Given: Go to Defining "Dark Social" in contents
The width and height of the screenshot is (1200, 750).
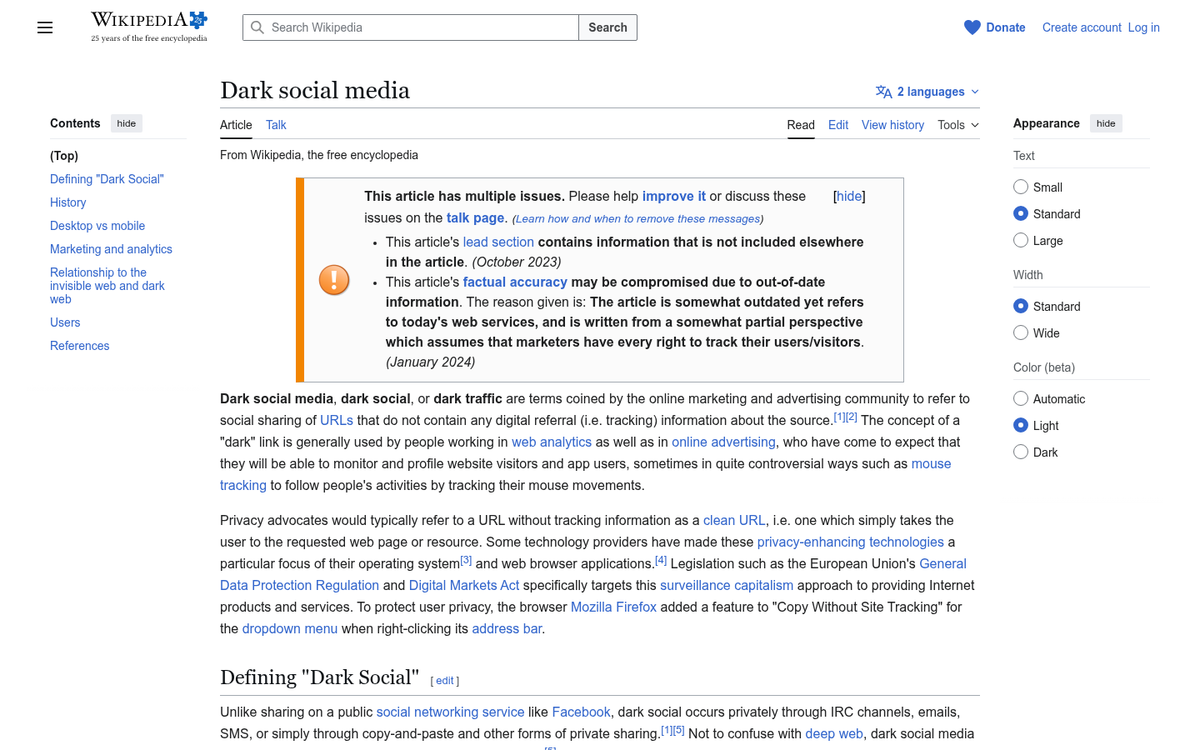Looking at the screenshot, I should point(107,179).
